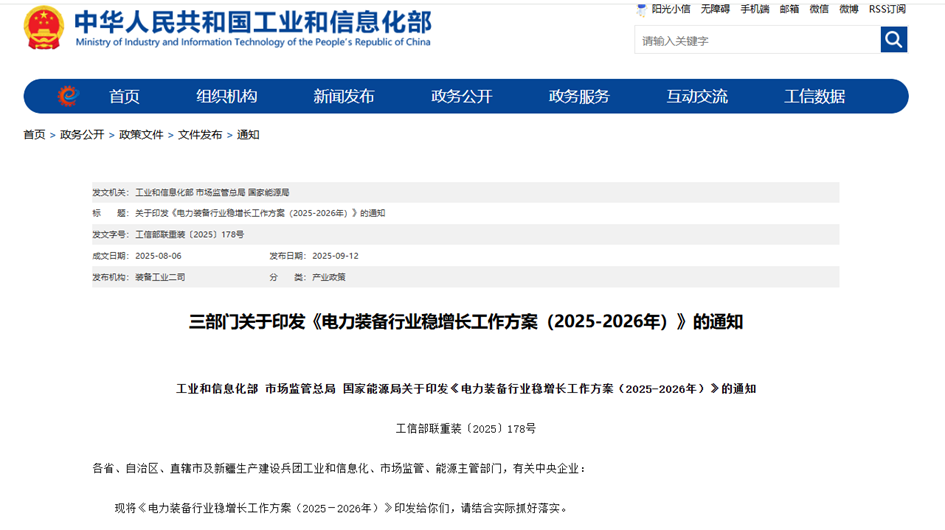Click the red swirl icon in navigation bar
945x530 pixels.
tap(68, 96)
